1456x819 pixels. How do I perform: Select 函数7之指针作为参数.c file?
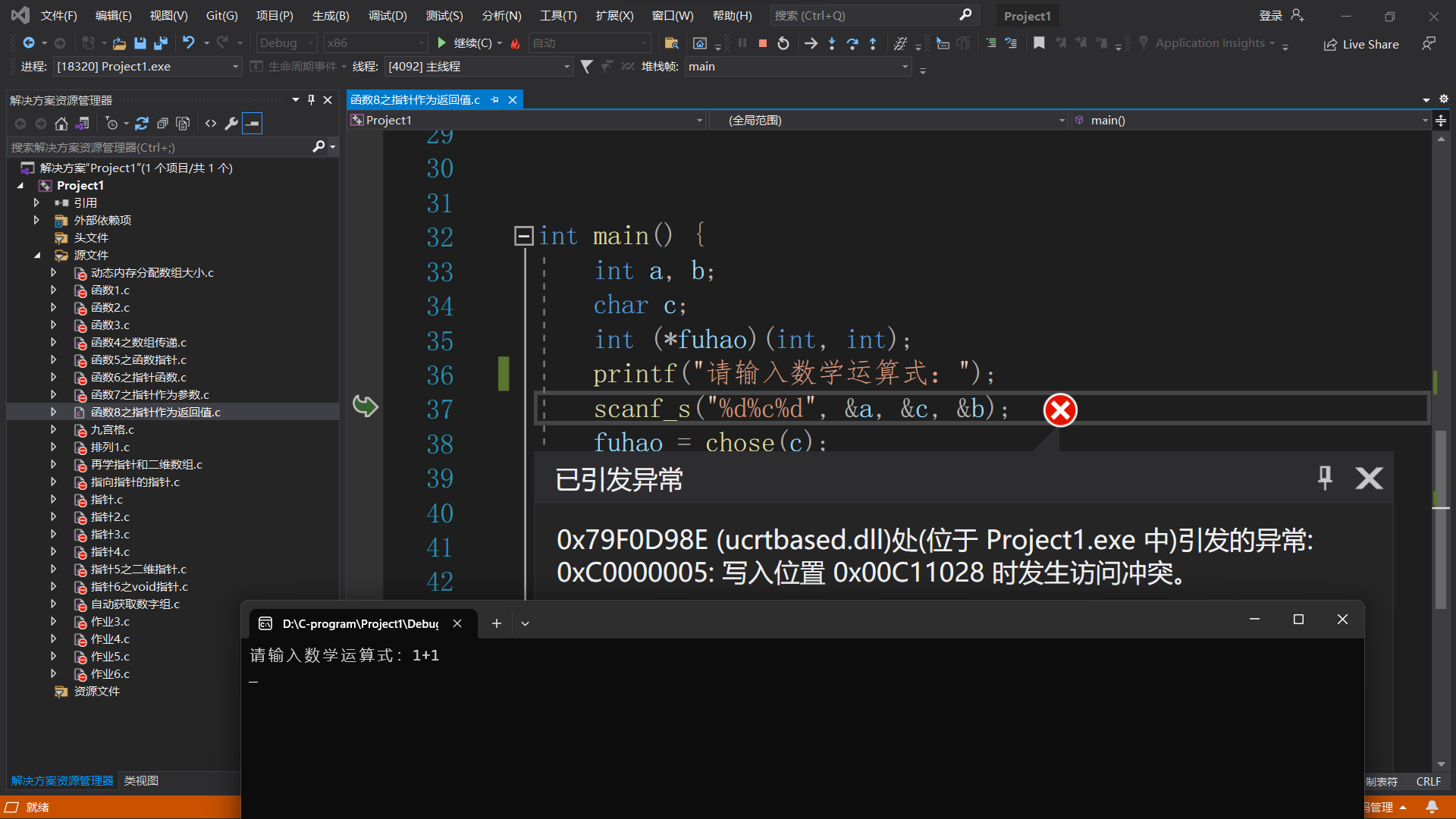(x=149, y=395)
